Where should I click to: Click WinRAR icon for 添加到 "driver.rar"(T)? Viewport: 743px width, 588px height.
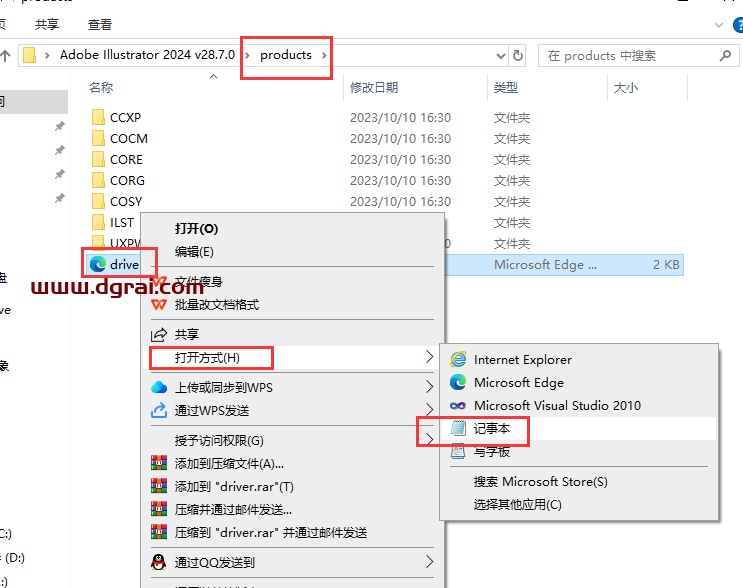[159, 485]
